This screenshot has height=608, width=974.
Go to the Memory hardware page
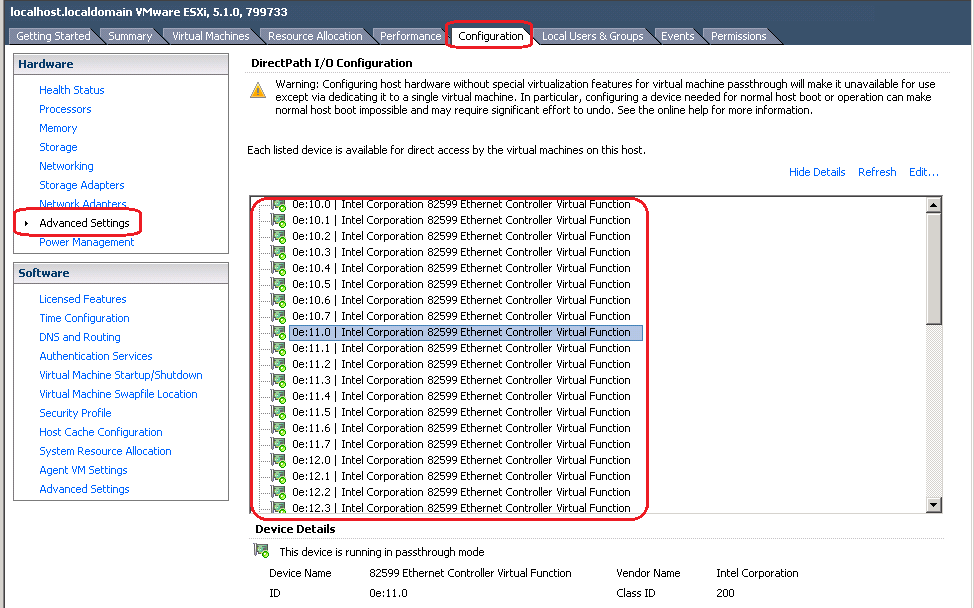58,128
